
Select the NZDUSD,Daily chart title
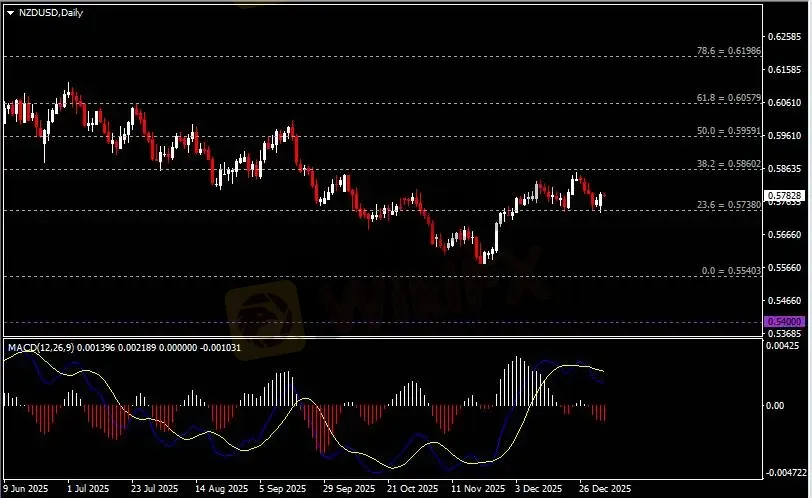point(51,13)
